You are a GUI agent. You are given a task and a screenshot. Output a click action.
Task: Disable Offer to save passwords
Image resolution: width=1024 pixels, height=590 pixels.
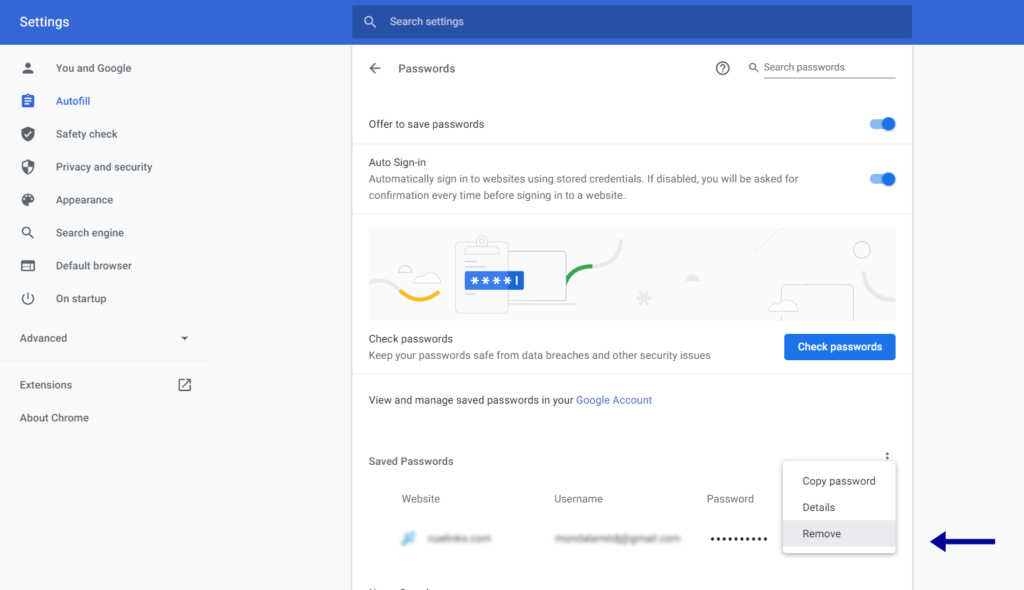[x=882, y=123]
